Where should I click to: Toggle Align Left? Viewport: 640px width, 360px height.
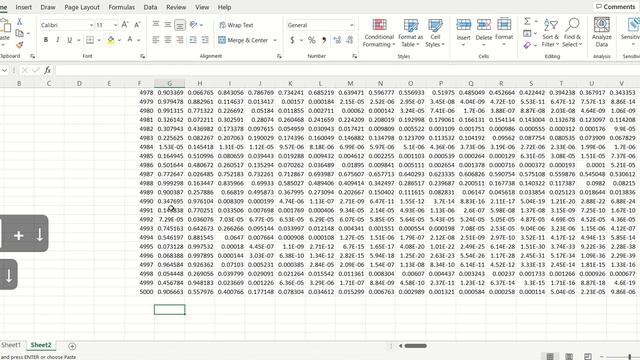[x=156, y=40]
